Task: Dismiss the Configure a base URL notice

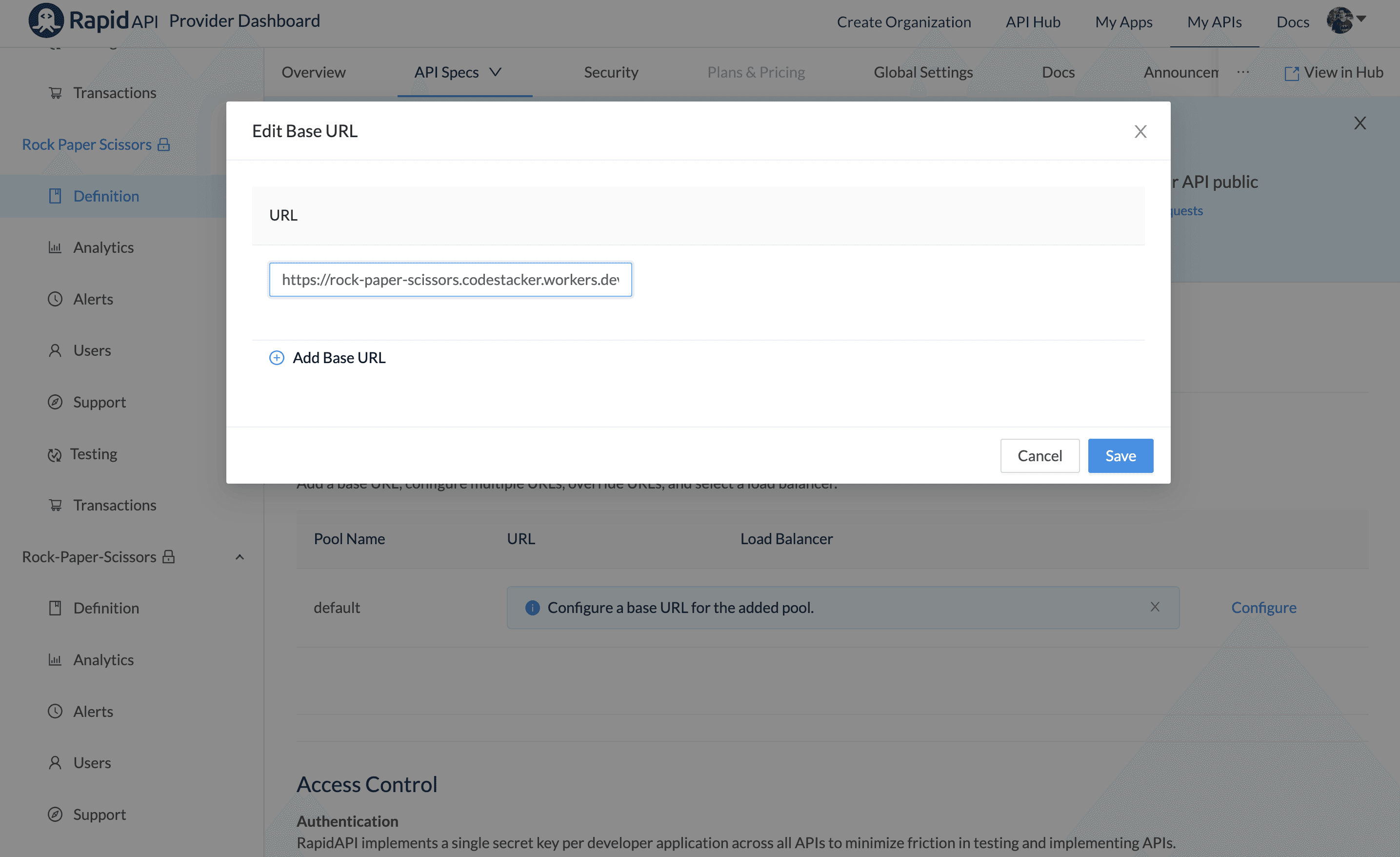Action: pyautogui.click(x=1155, y=607)
